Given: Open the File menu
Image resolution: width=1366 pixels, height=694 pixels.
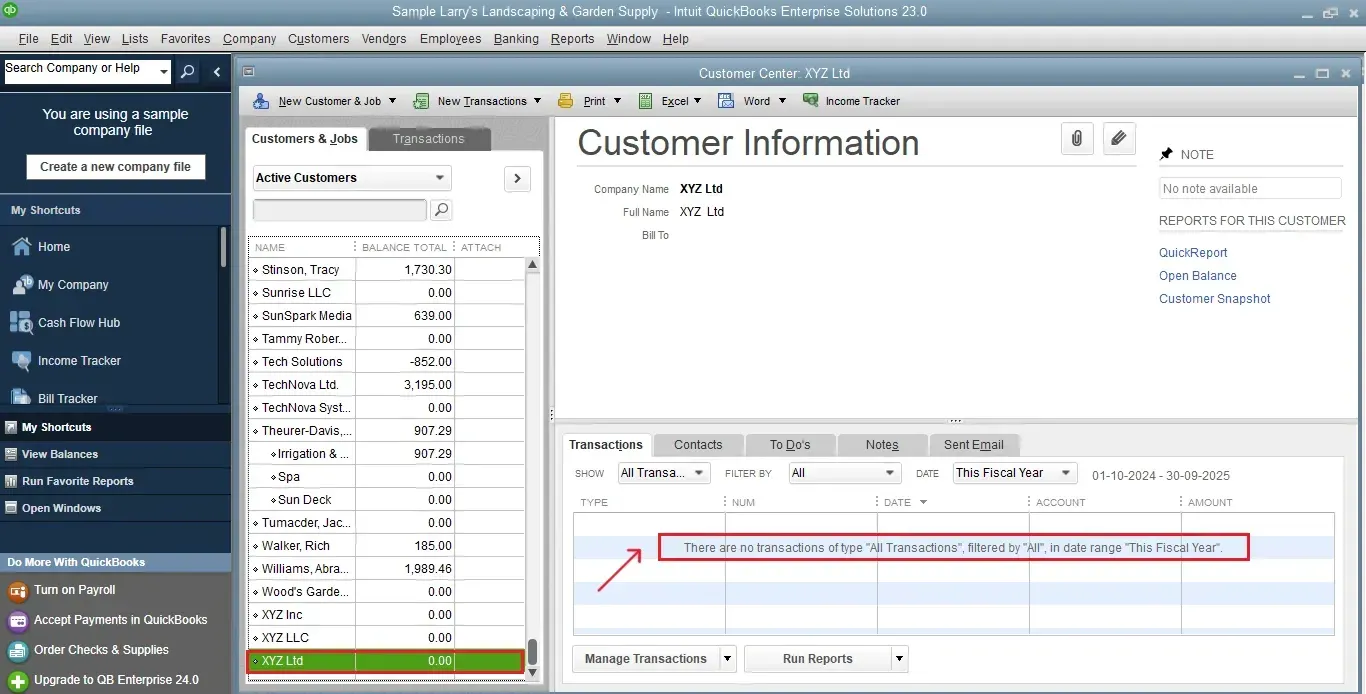Looking at the screenshot, I should (28, 39).
